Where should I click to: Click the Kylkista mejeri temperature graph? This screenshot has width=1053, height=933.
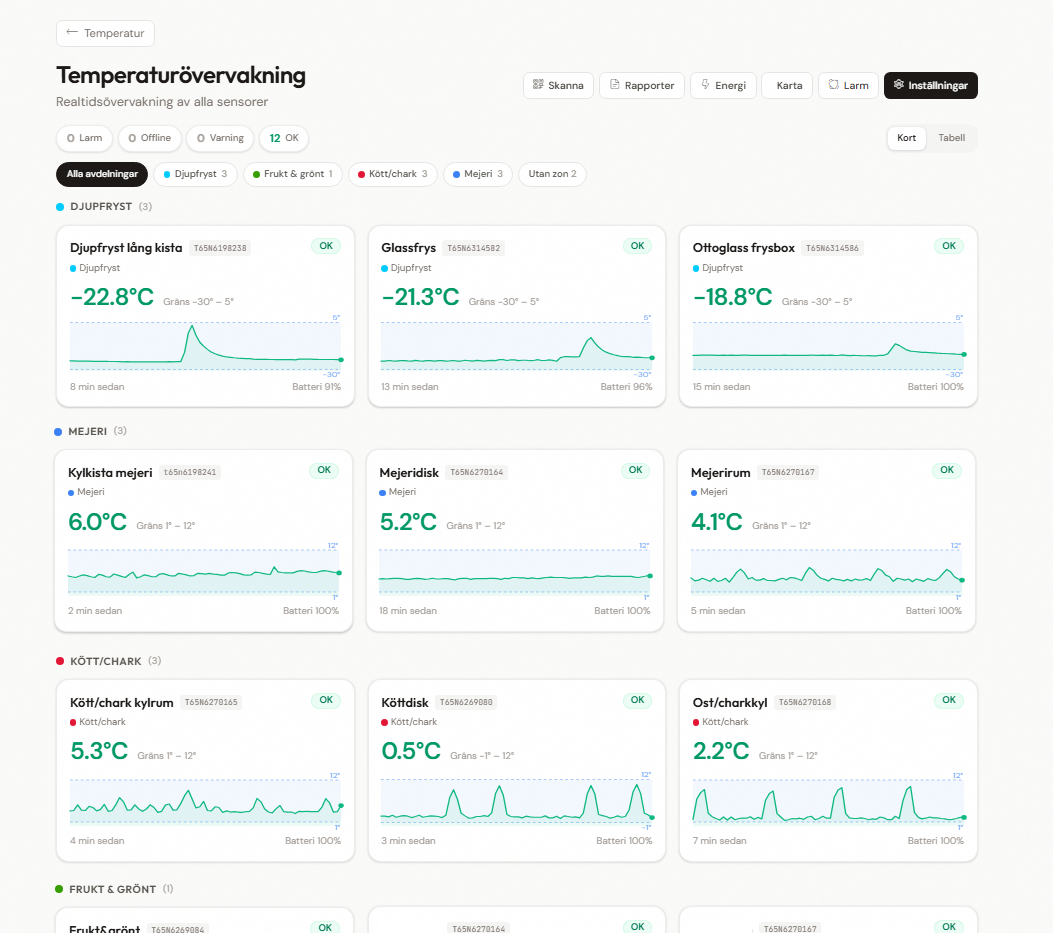coord(203,571)
